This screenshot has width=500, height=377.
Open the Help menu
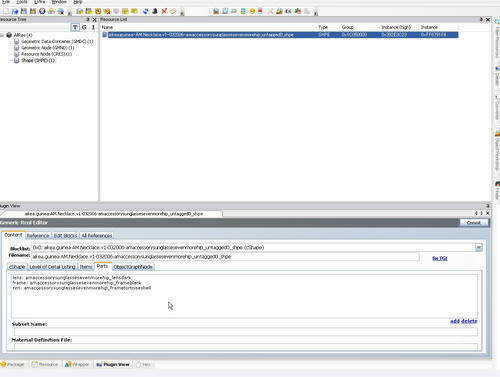click(77, 2)
